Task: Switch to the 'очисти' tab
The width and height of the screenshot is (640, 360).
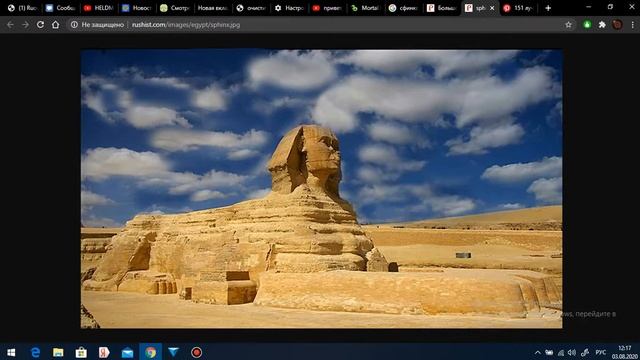Action: [251, 8]
